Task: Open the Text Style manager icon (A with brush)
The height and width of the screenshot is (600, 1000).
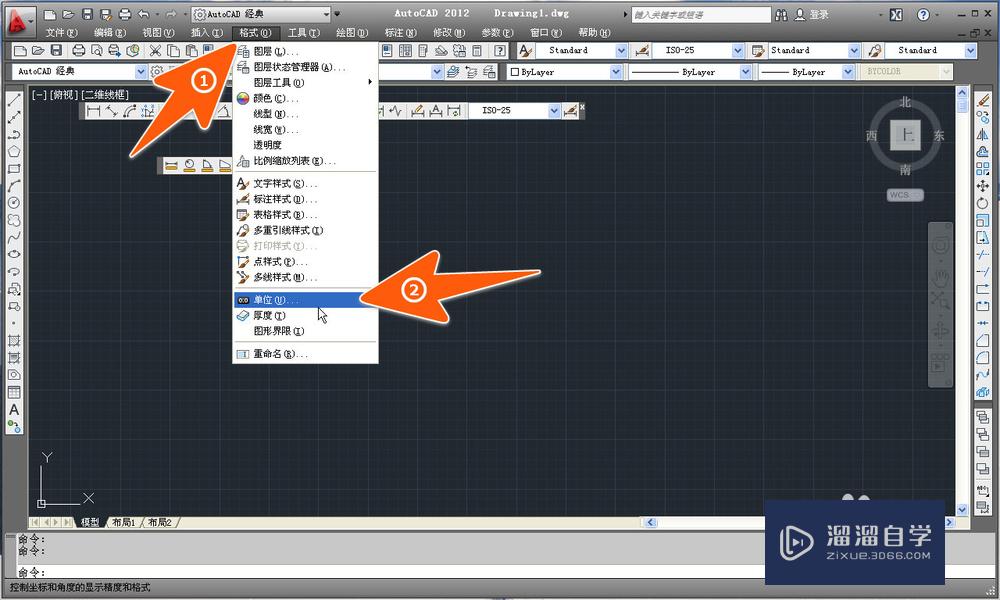Action: [x=525, y=50]
